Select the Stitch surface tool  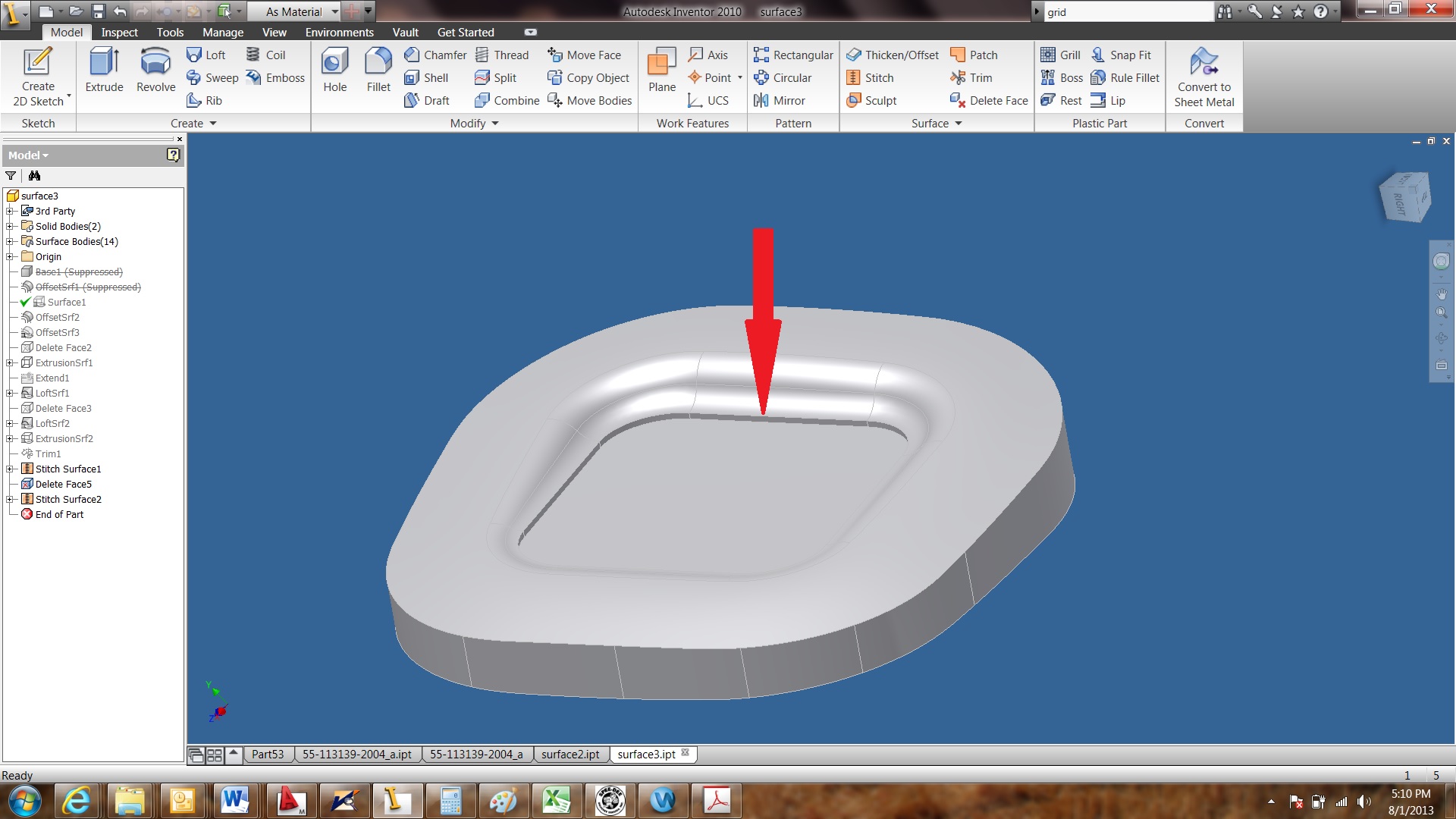click(x=870, y=77)
